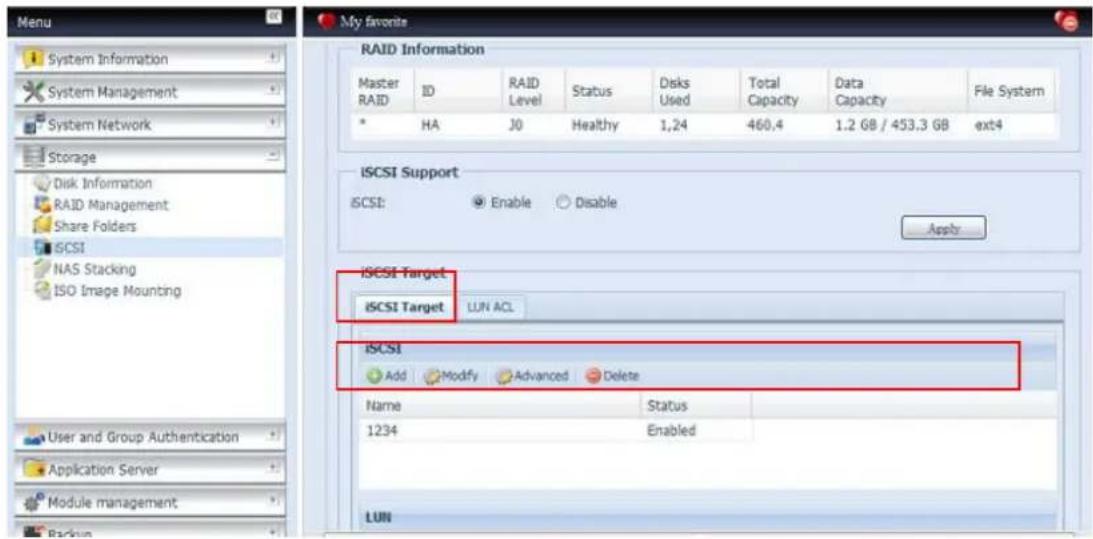Click Modify in iSCSI toolbar

(x=452, y=376)
